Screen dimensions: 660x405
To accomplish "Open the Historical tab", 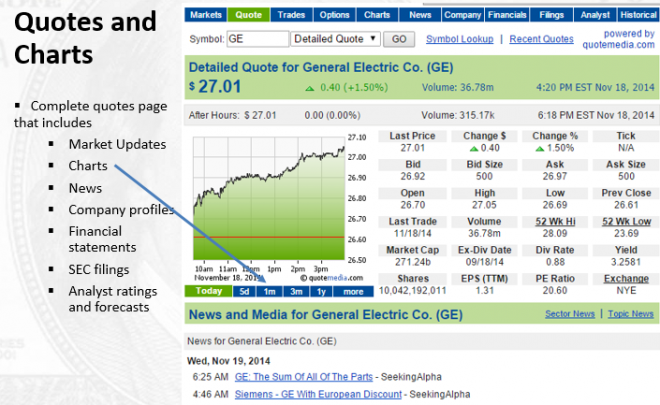I will coord(638,15).
